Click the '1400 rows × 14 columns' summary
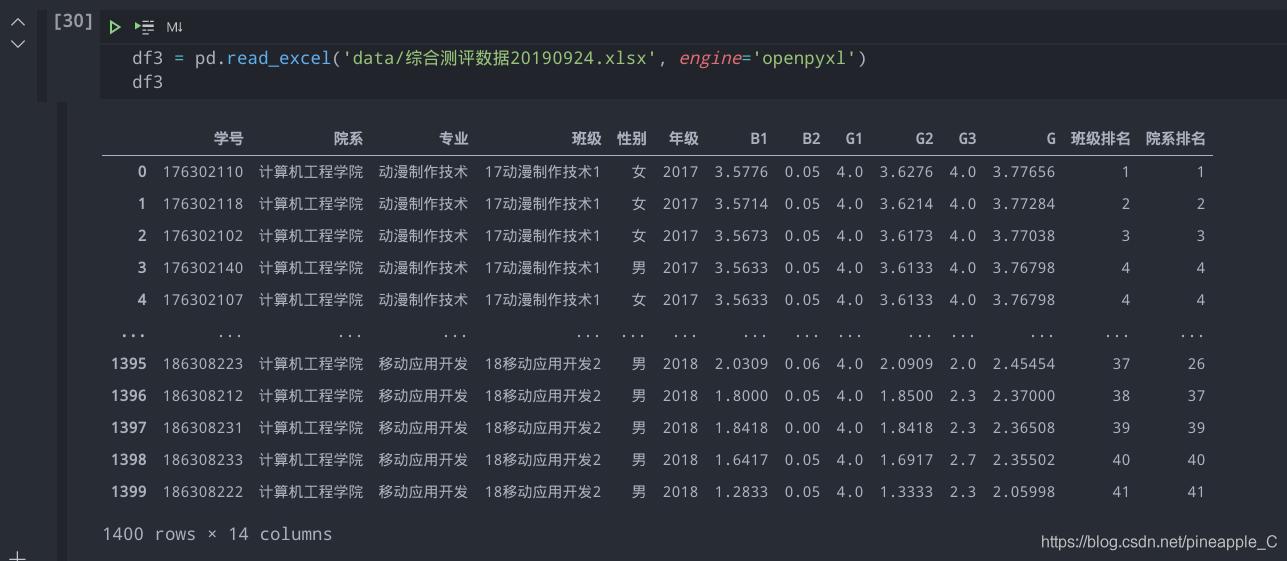Screen dimensions: 1287x561 tap(217, 534)
